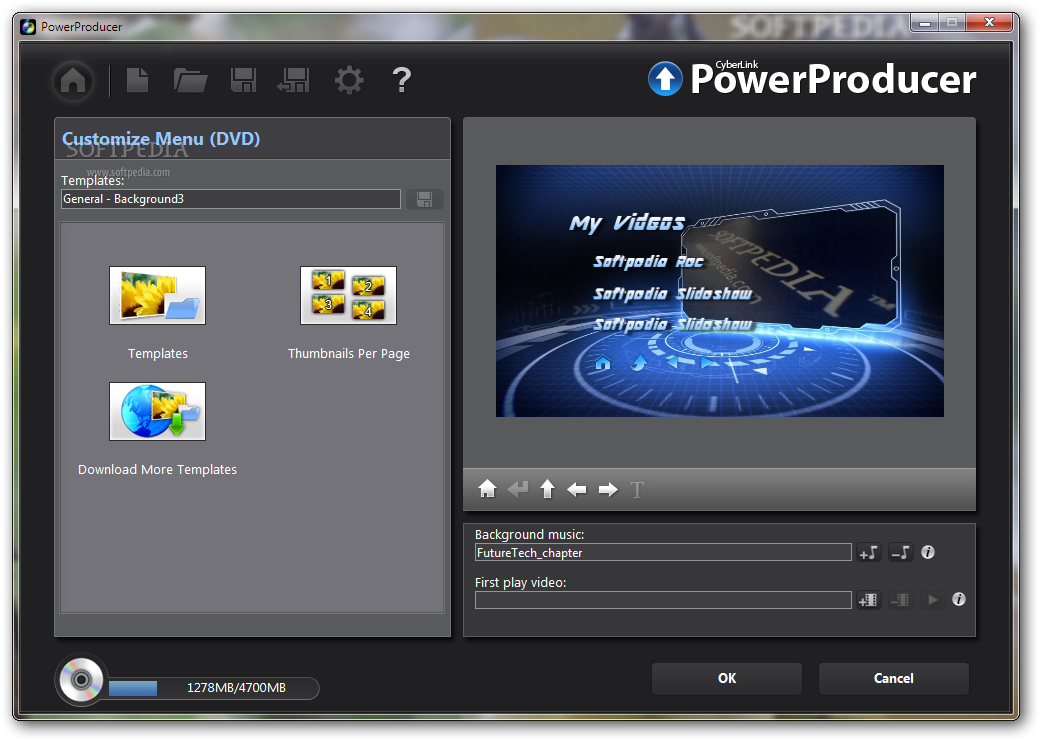
Task: Show background music info icon
Action: point(928,552)
